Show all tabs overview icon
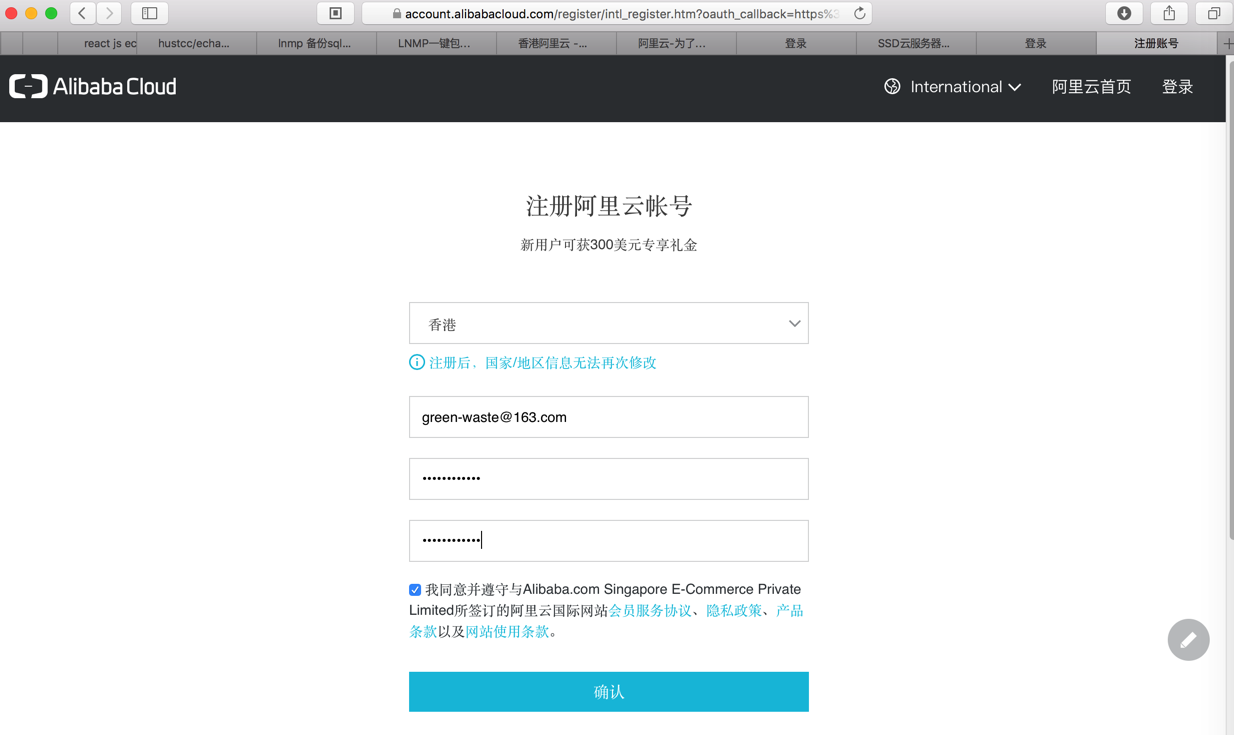 (x=1214, y=13)
